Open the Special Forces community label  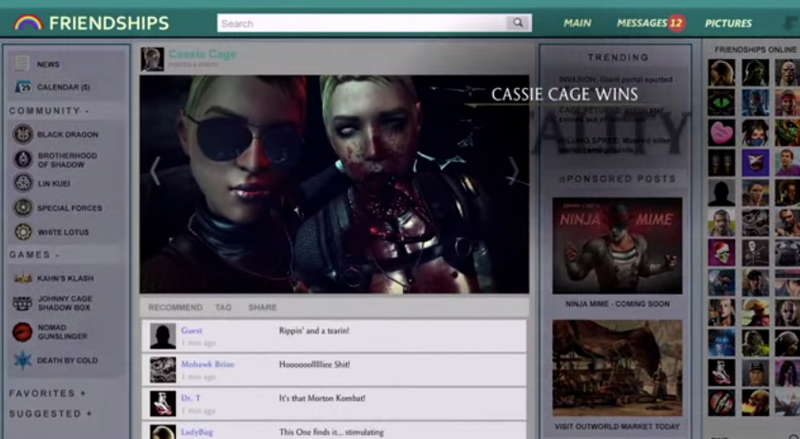click(x=69, y=208)
